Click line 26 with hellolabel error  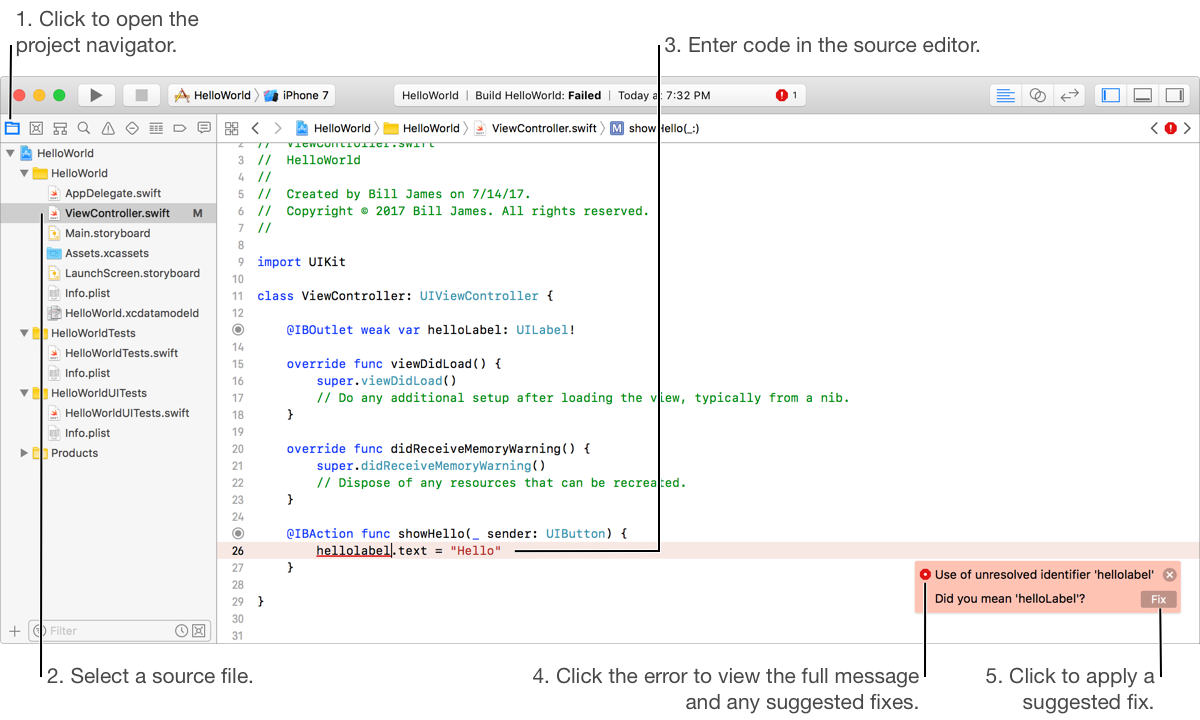708,551
